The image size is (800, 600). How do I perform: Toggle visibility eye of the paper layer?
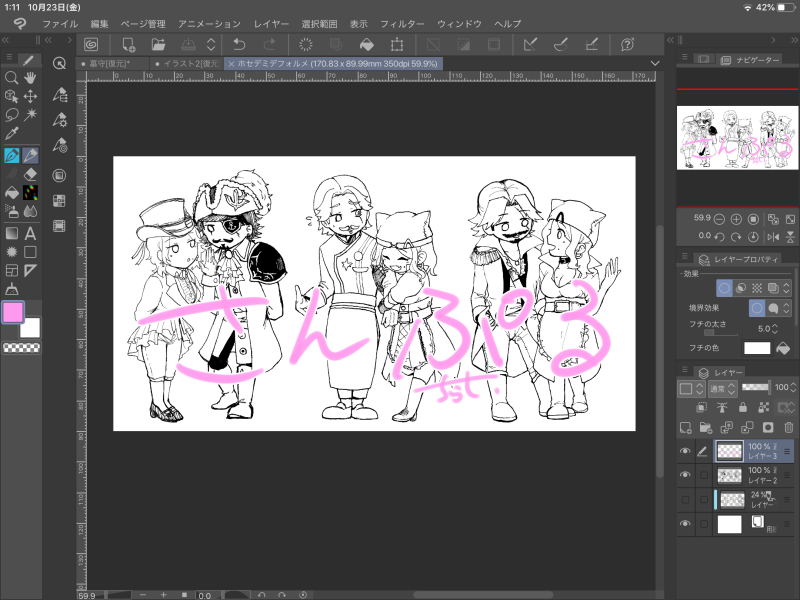[x=685, y=523]
